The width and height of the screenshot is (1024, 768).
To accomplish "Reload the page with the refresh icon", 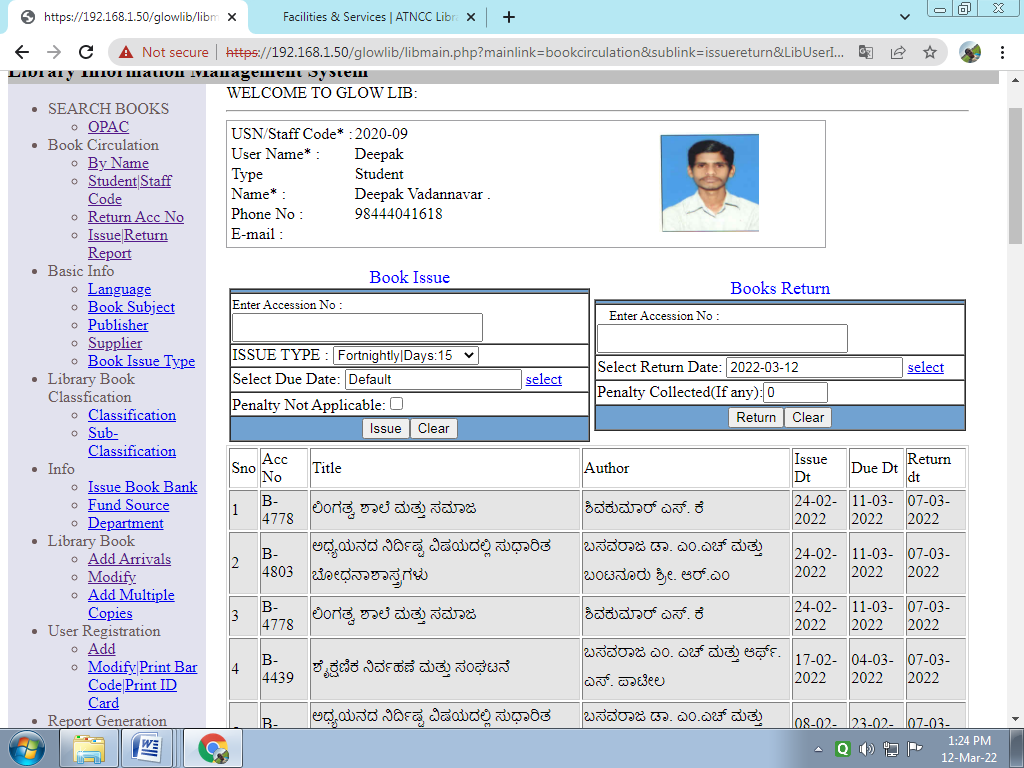I will [86, 52].
